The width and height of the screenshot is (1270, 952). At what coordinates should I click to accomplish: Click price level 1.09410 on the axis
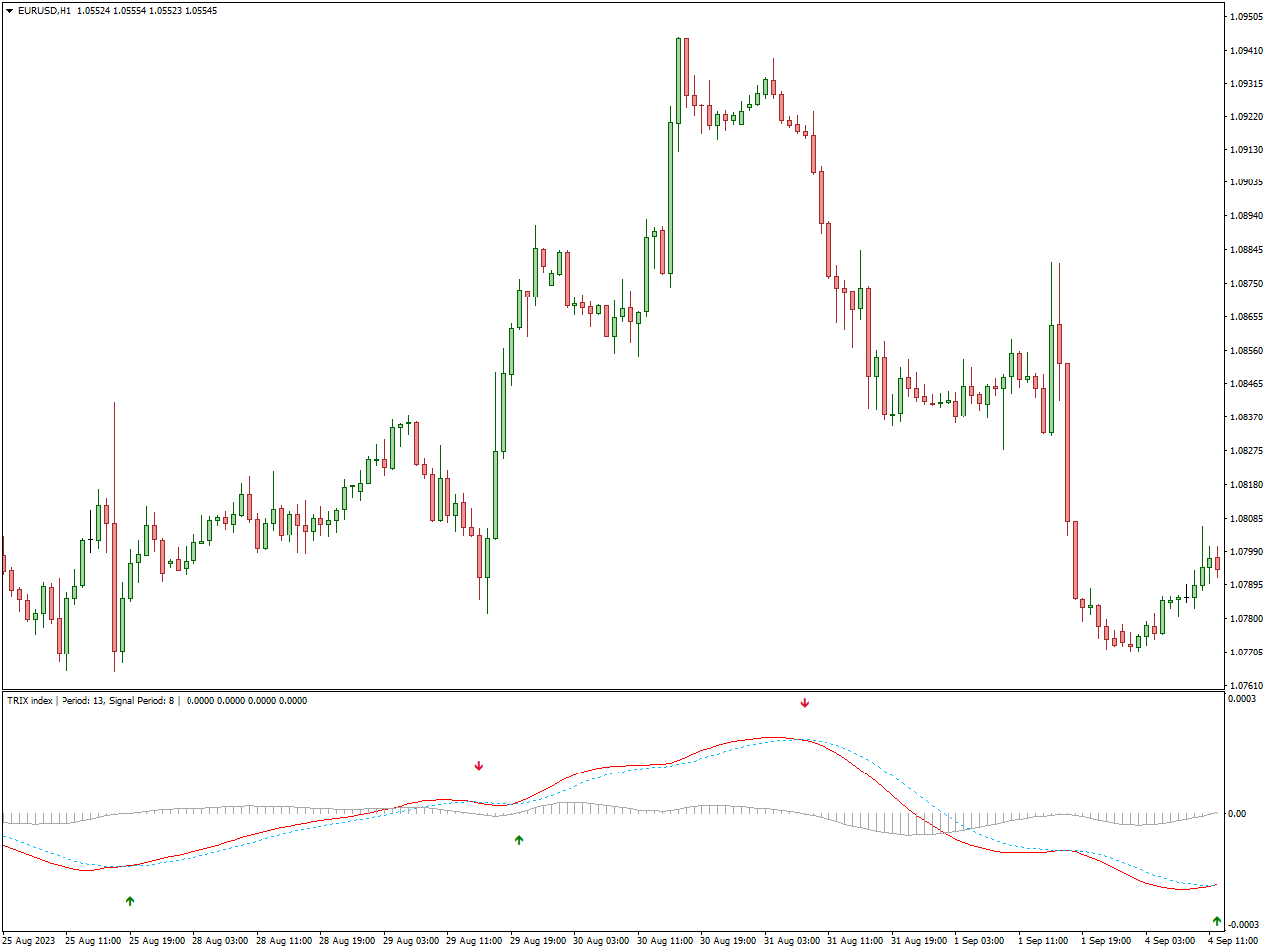pos(1246,51)
